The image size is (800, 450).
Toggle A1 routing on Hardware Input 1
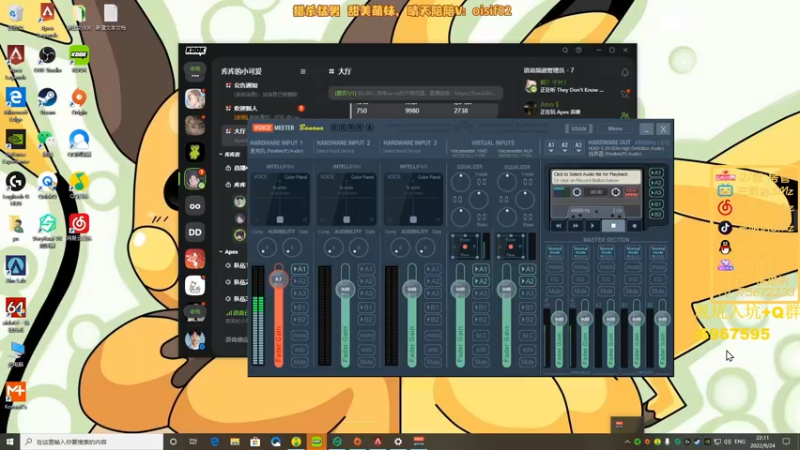[299, 269]
